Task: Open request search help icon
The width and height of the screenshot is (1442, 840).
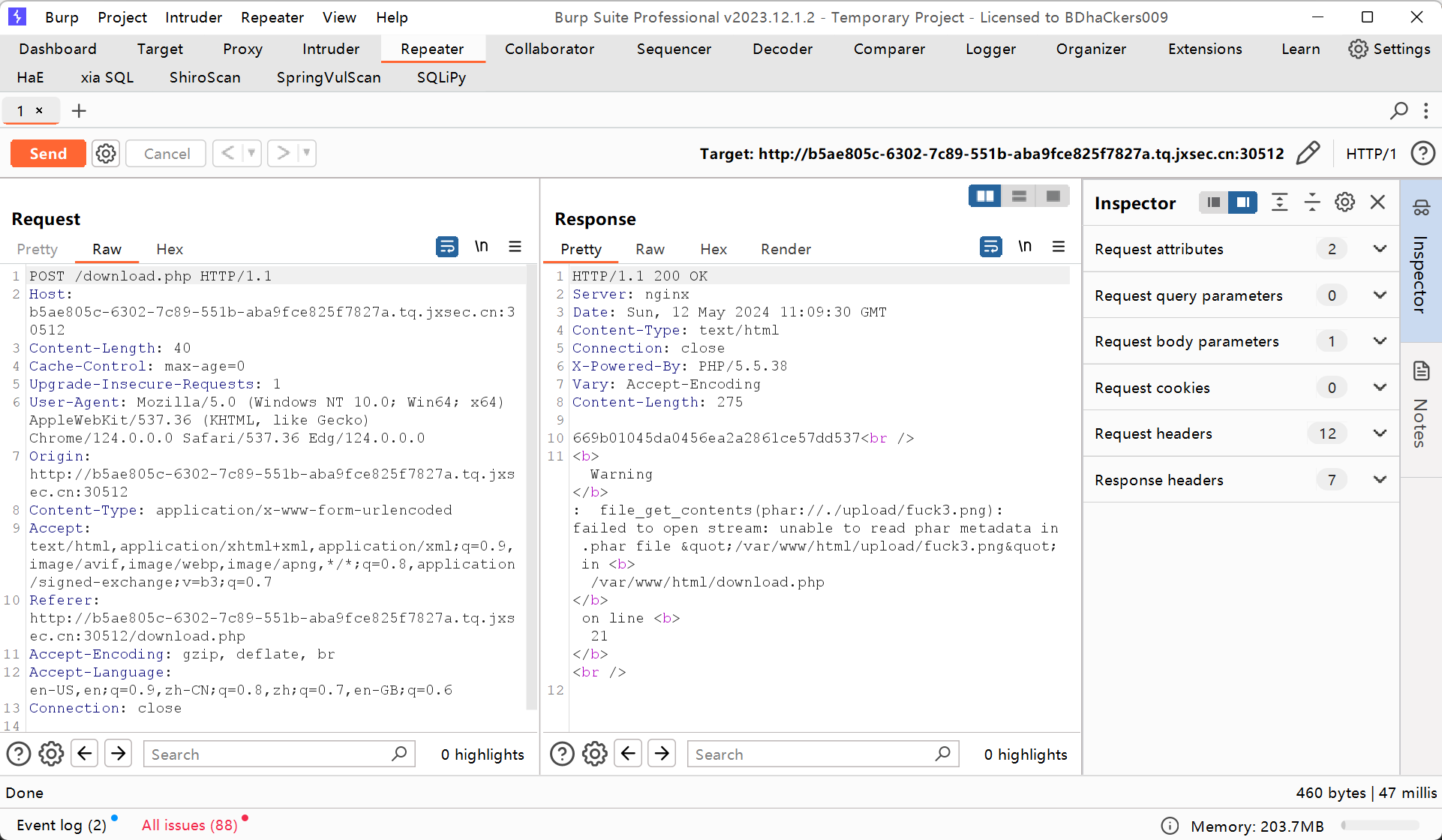Action: (19, 754)
